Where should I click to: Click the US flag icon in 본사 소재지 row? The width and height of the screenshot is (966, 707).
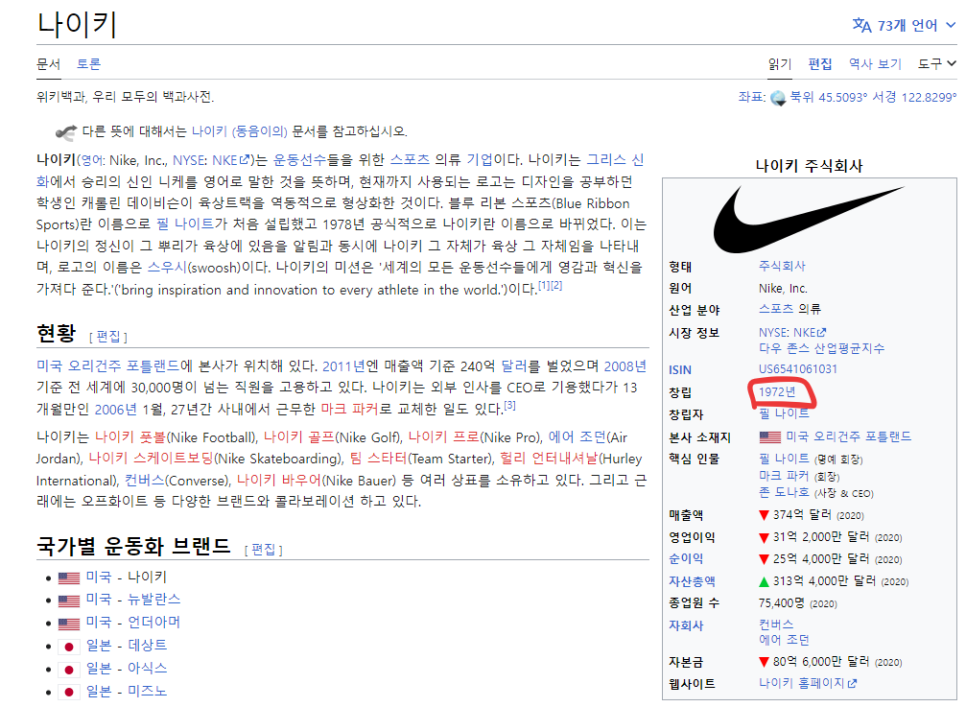point(769,437)
